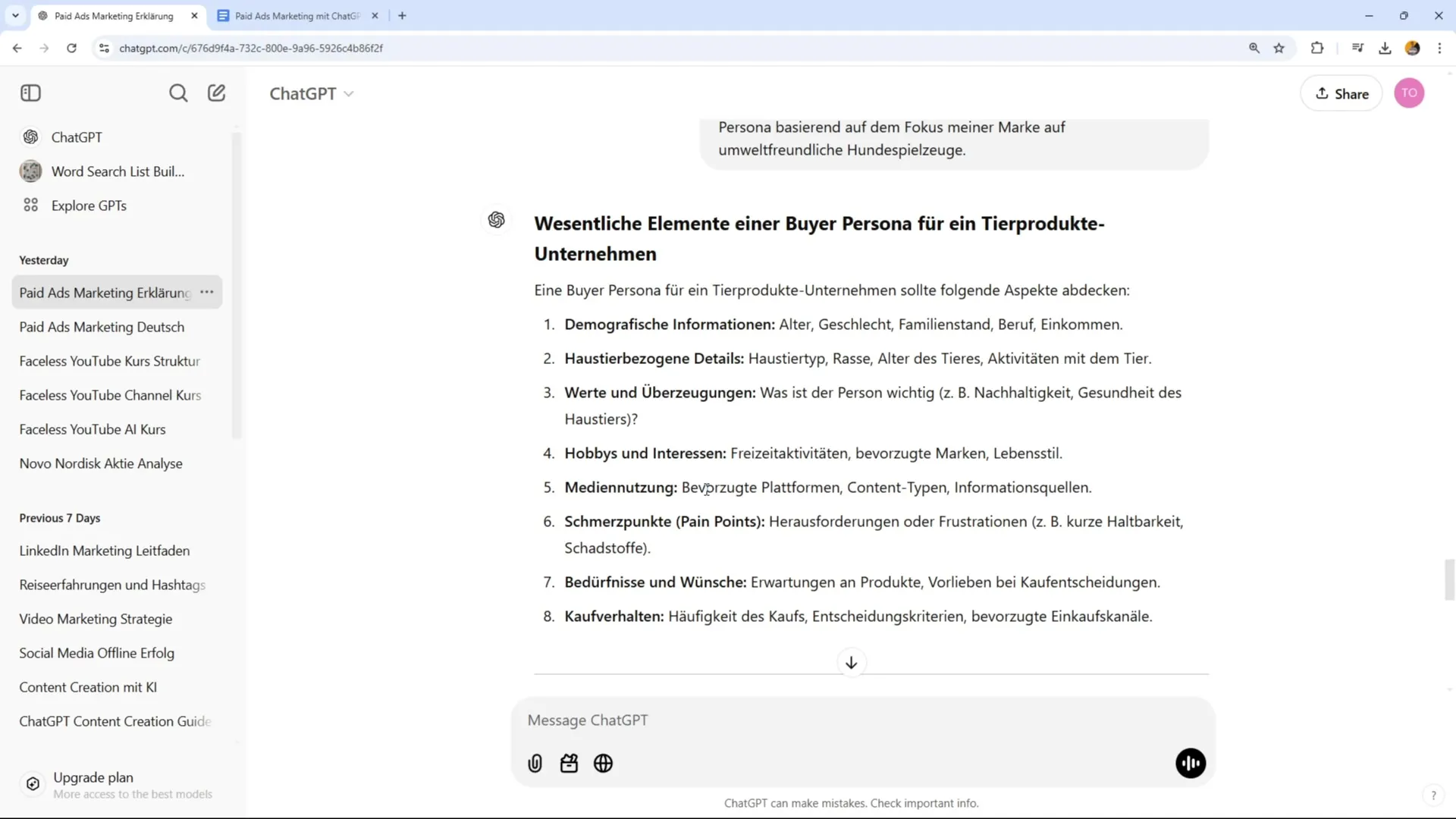This screenshot has width=1456, height=819.
Task: Open the search chats magnifier icon
Action: coord(178,93)
